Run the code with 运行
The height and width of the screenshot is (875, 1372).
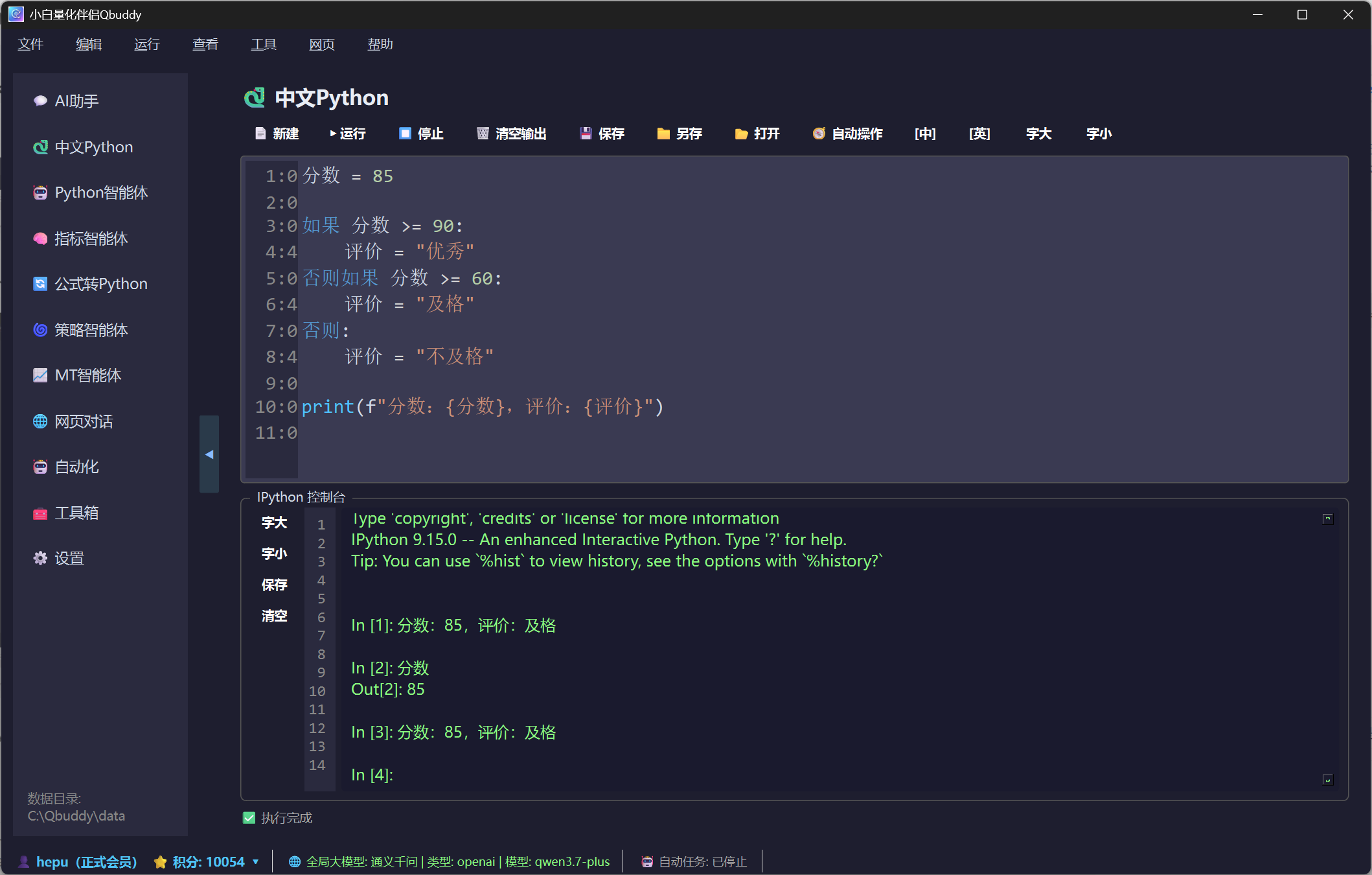point(349,134)
